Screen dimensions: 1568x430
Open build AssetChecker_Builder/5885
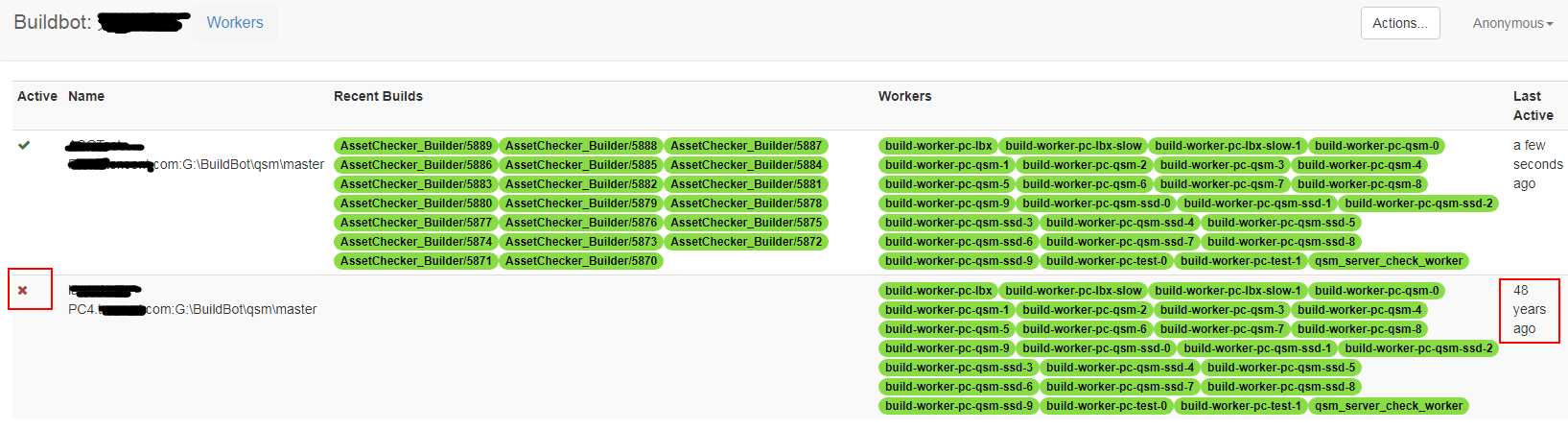click(581, 165)
